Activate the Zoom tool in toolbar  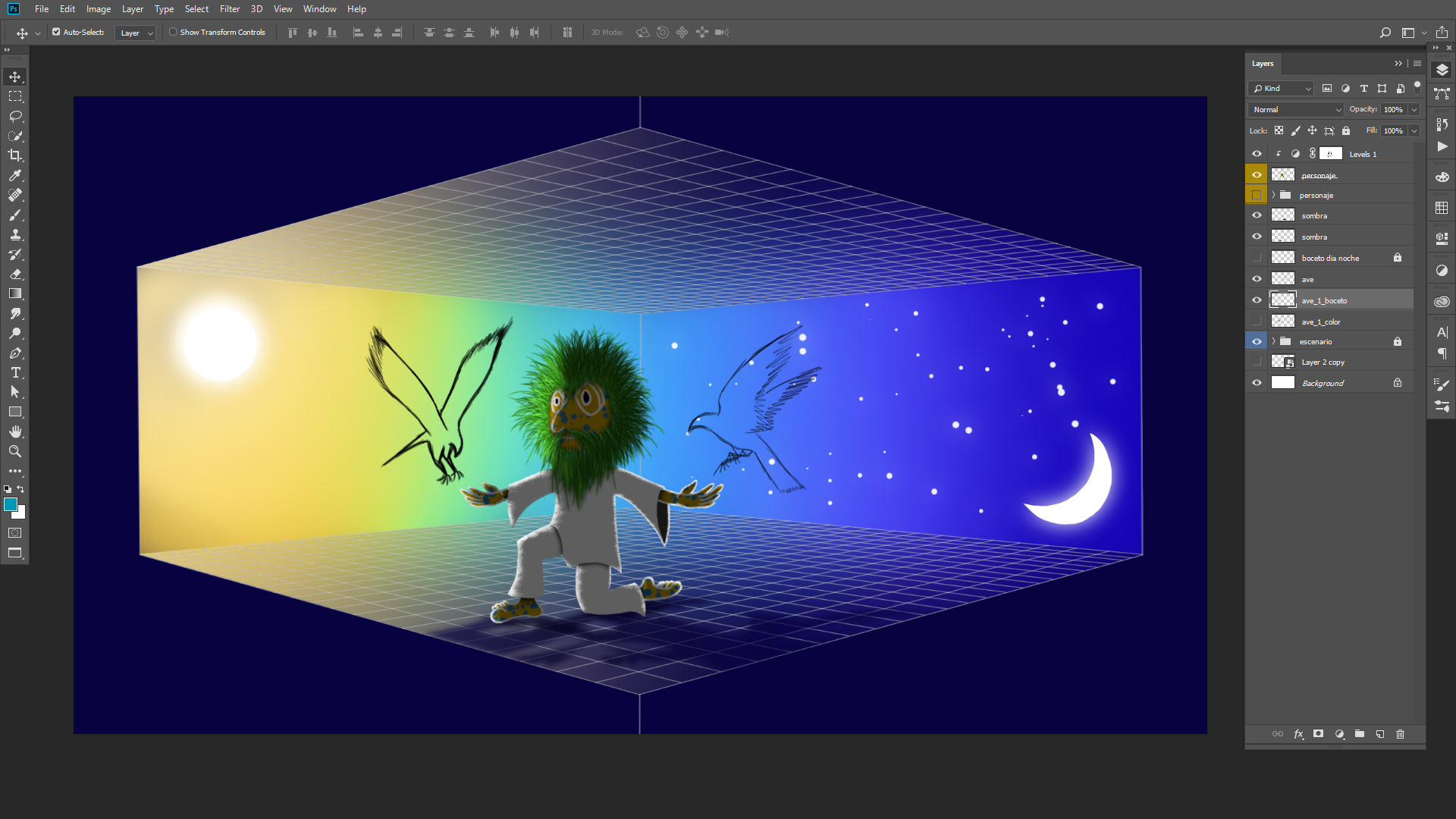pyautogui.click(x=15, y=451)
